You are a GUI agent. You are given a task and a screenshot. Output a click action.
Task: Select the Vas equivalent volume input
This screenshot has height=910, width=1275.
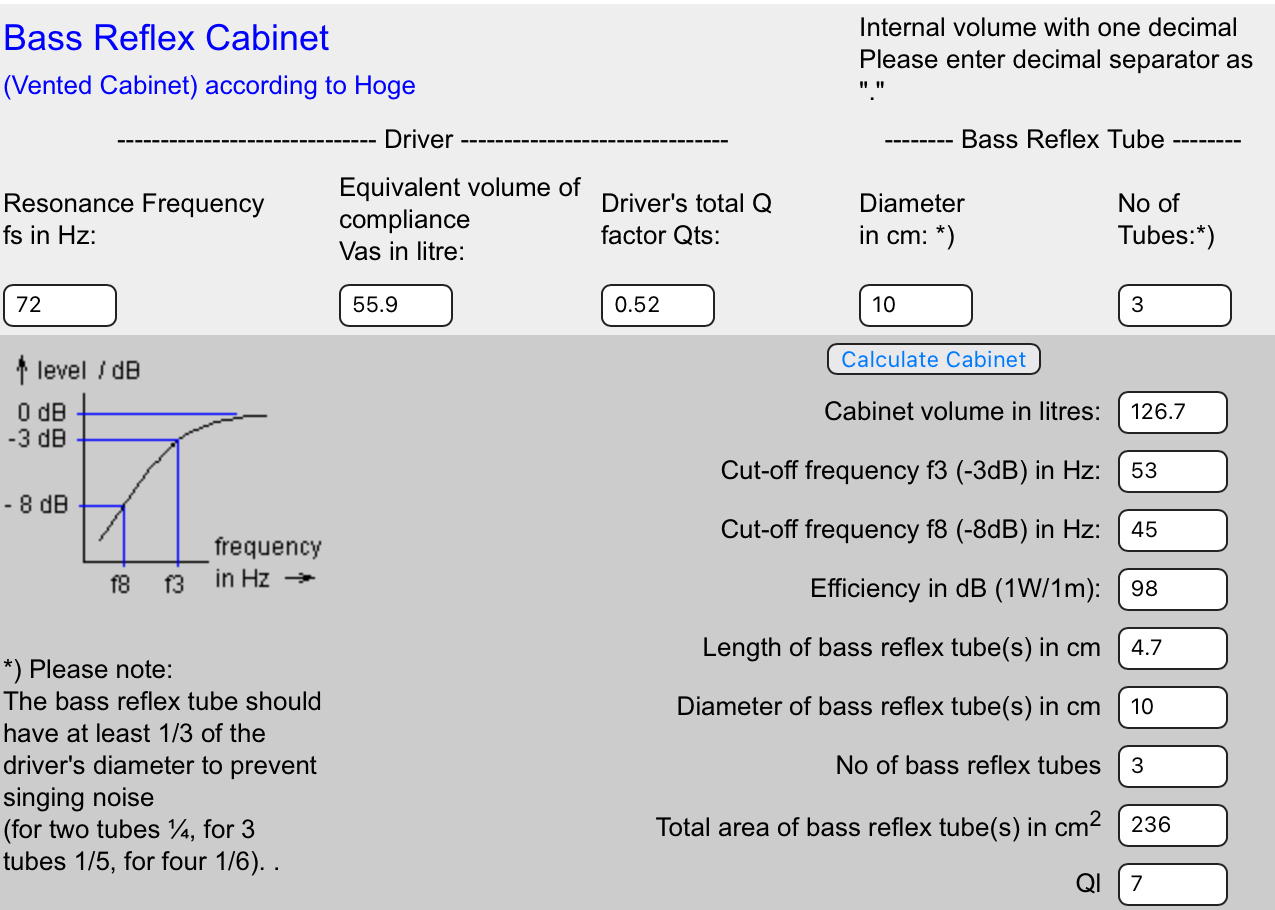click(396, 305)
